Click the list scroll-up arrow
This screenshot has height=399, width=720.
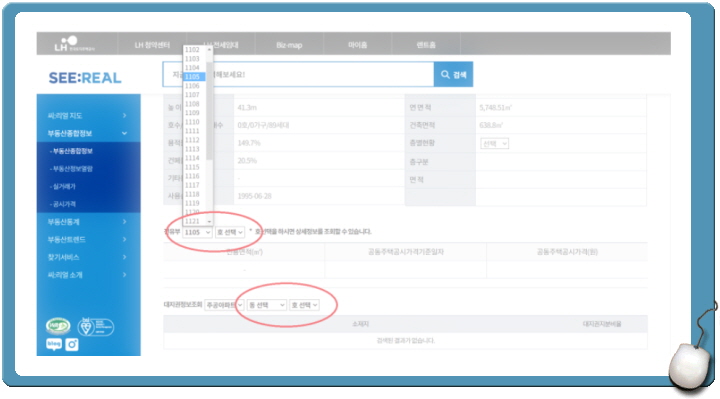click(x=209, y=49)
